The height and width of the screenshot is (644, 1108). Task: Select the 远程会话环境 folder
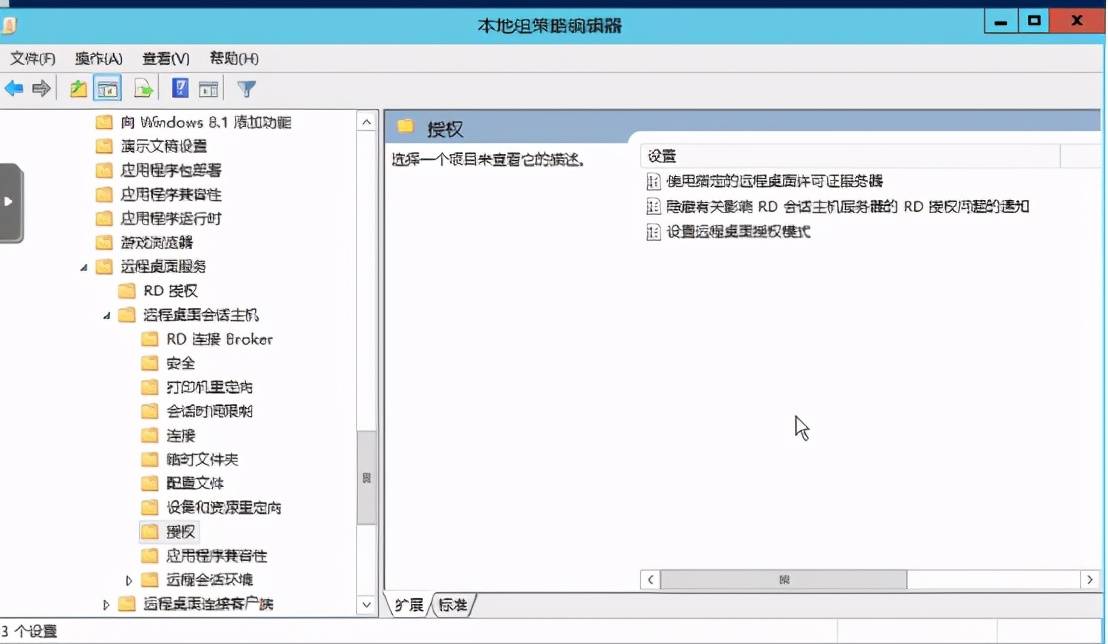point(196,580)
